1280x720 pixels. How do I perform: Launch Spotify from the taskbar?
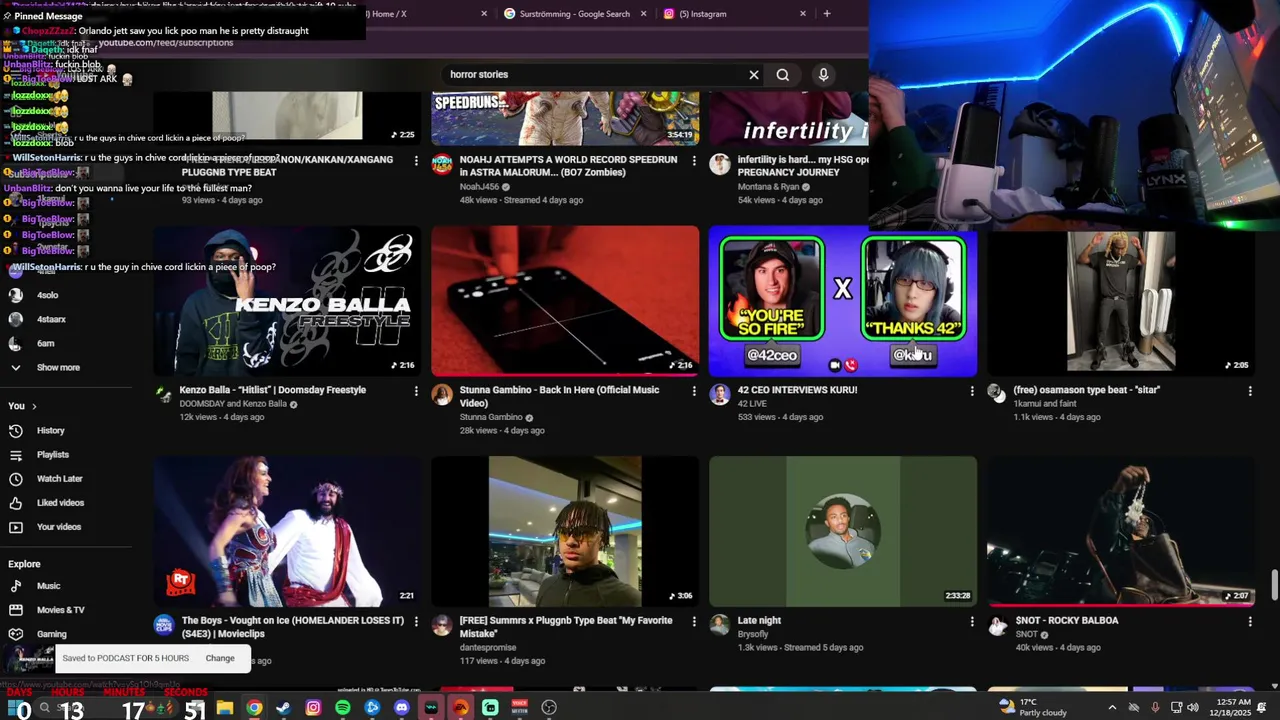[x=343, y=708]
